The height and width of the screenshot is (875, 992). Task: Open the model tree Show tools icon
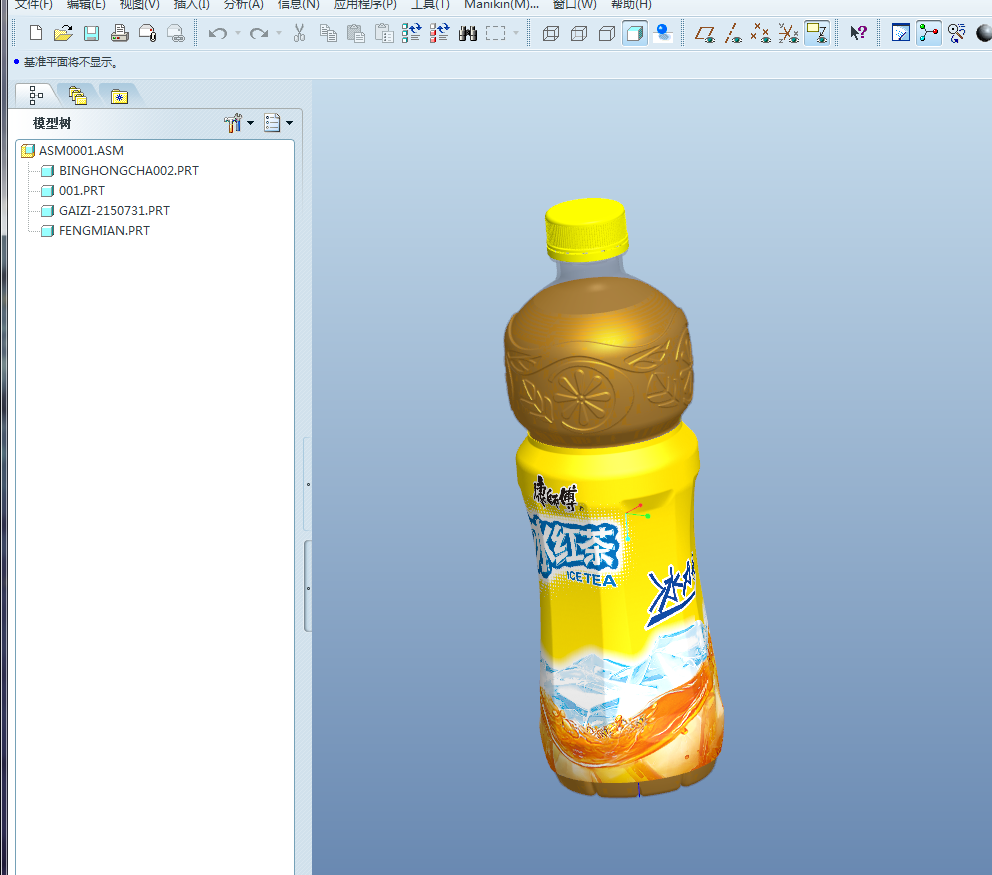point(233,123)
